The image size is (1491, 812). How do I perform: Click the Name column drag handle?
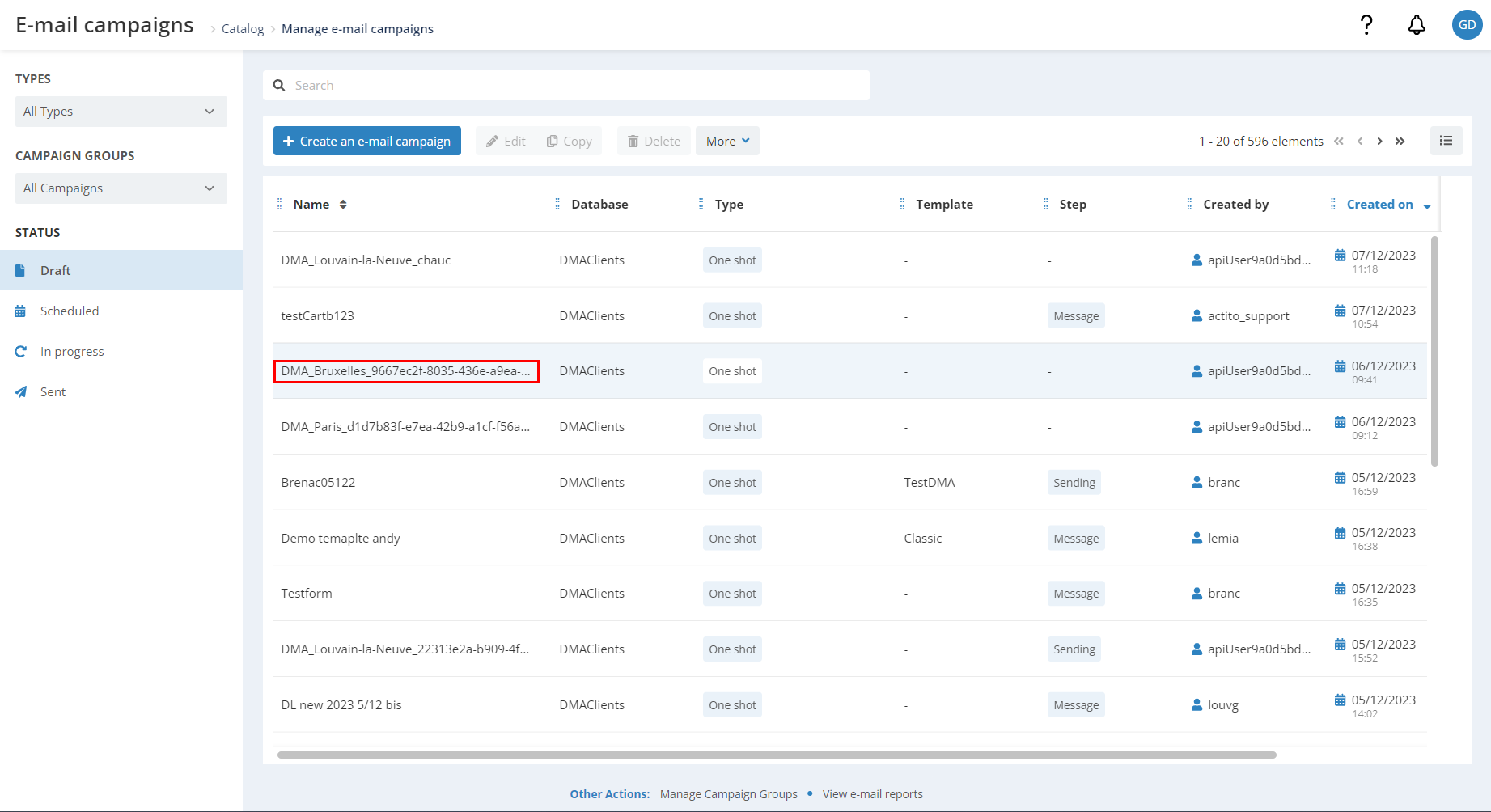(280, 205)
